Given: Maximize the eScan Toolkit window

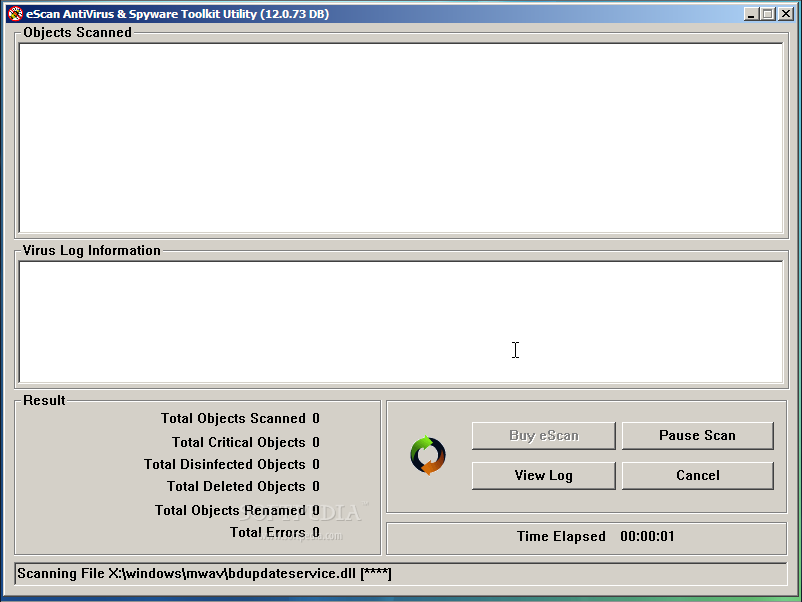Looking at the screenshot, I should (x=768, y=14).
